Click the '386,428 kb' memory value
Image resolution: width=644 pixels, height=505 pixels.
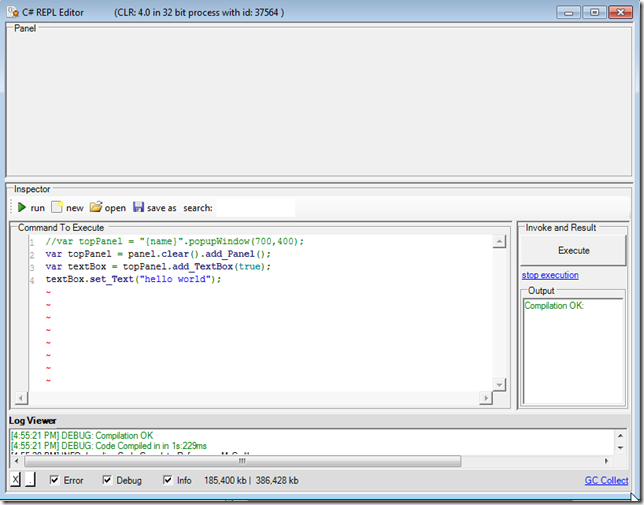277,480
